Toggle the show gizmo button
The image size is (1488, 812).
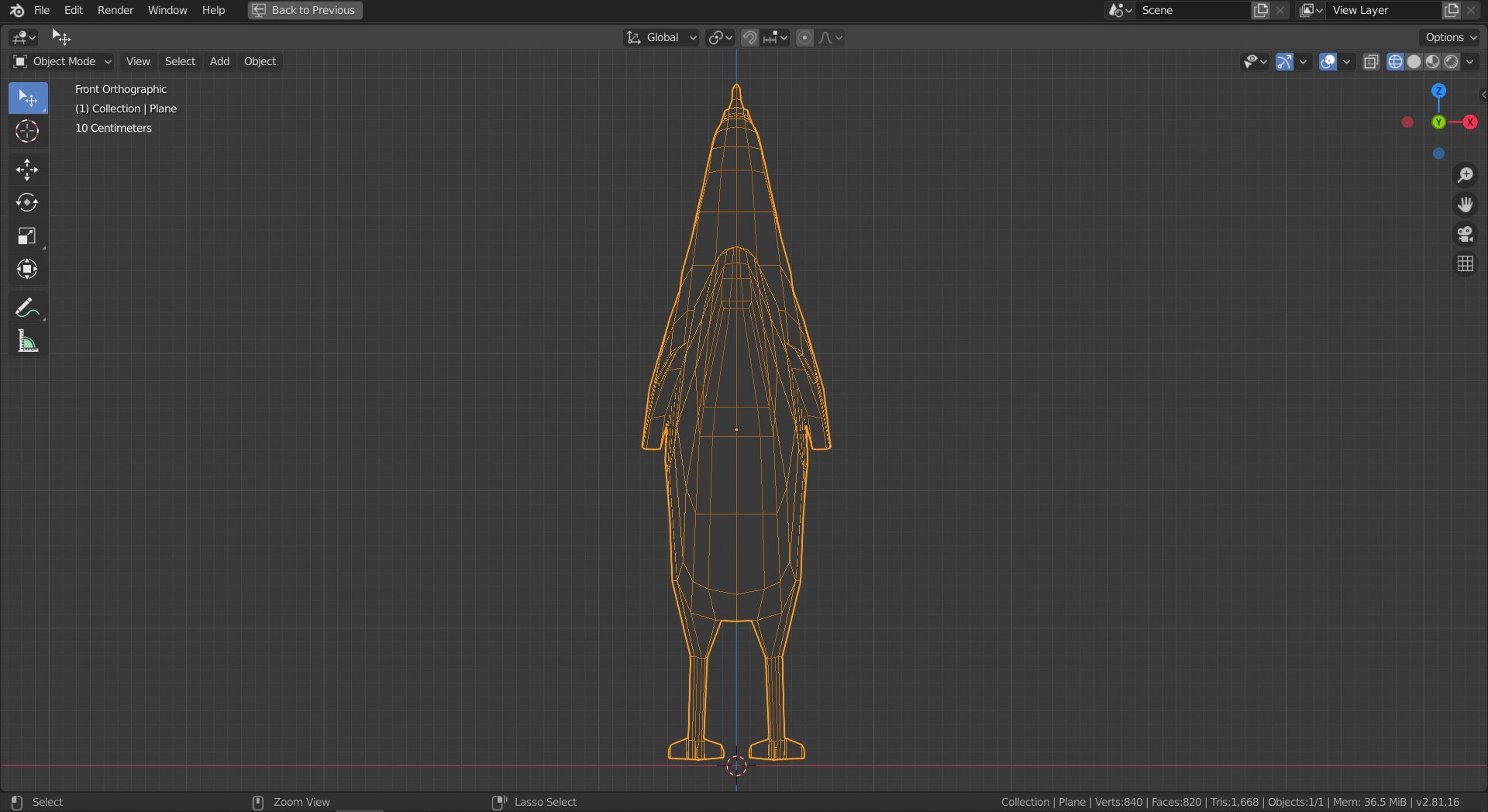click(x=1284, y=62)
